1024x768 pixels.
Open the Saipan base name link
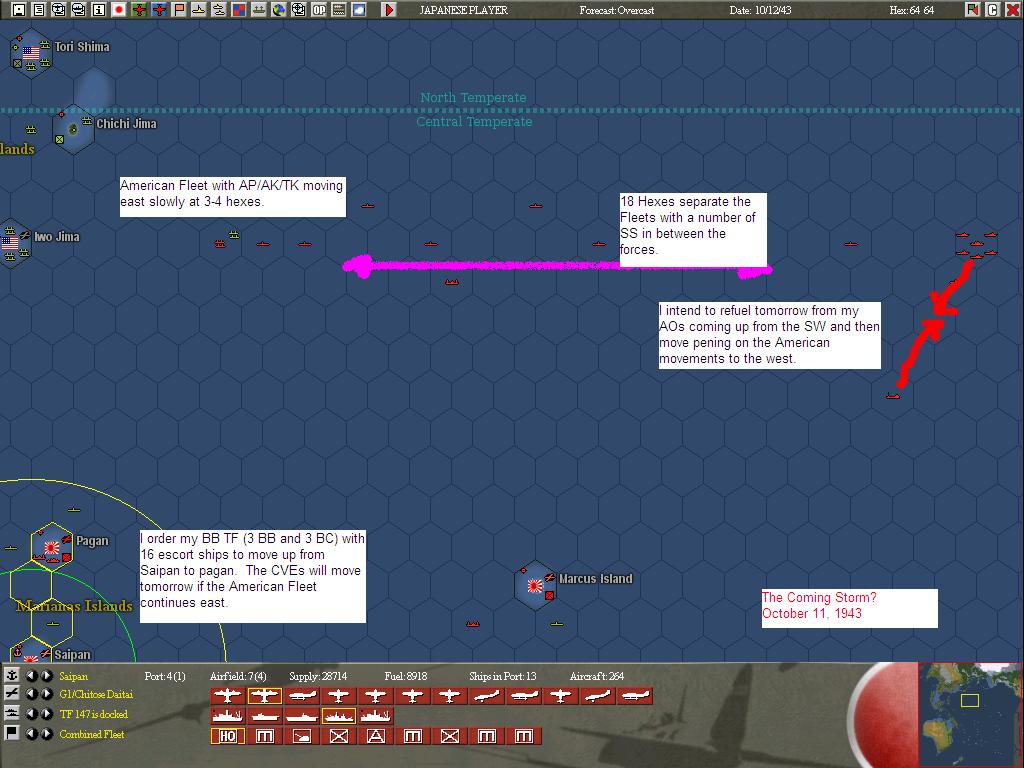tap(73, 676)
